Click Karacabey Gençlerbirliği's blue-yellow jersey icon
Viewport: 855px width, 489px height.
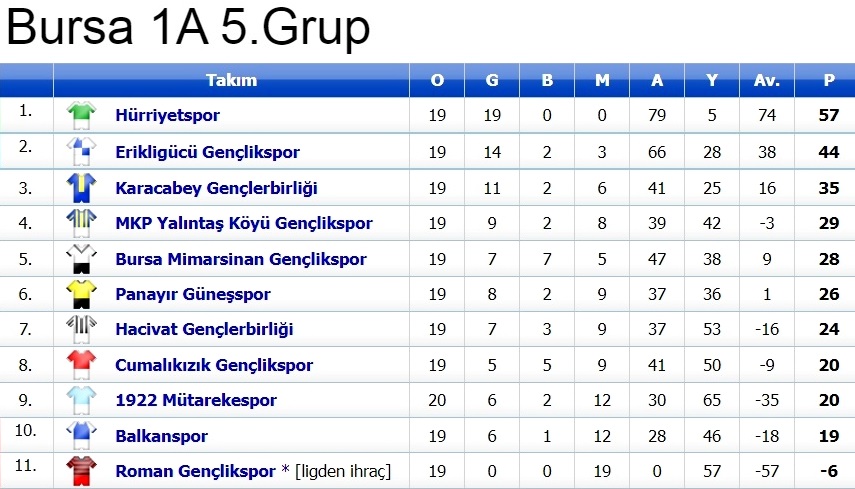pyautogui.click(x=80, y=188)
